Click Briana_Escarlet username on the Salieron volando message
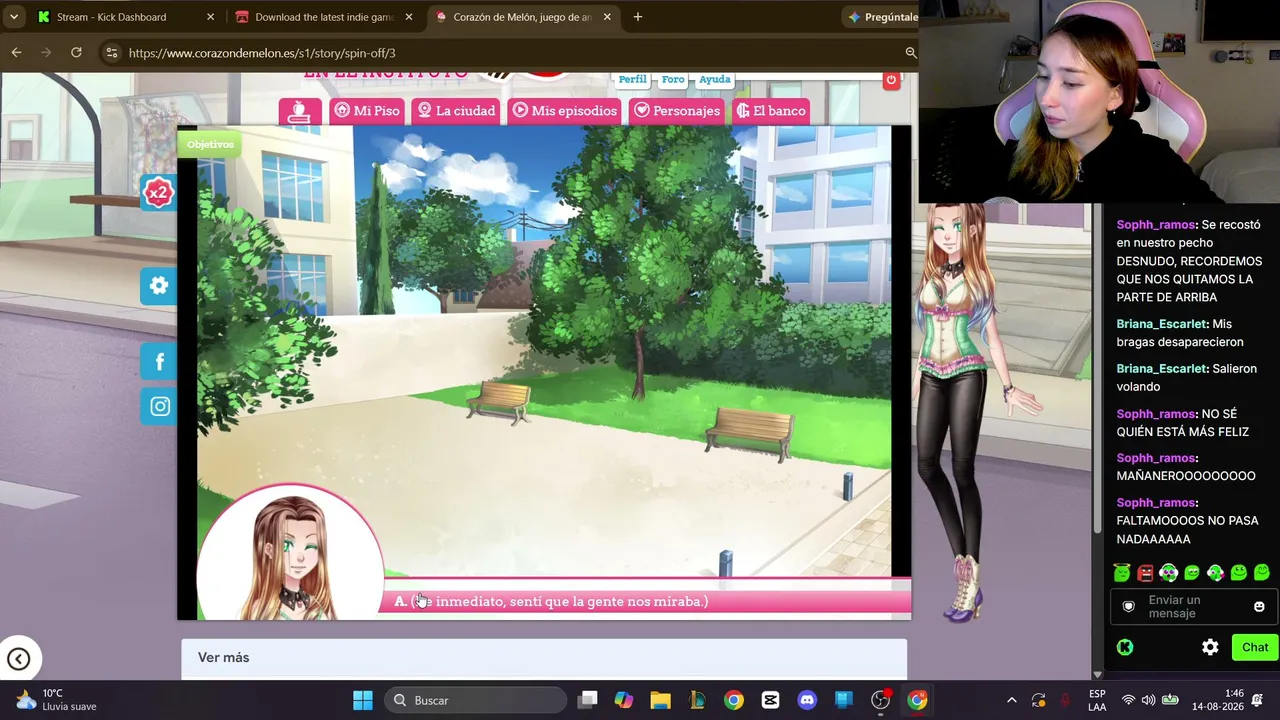Viewport: 1280px width, 720px height. coord(1160,369)
